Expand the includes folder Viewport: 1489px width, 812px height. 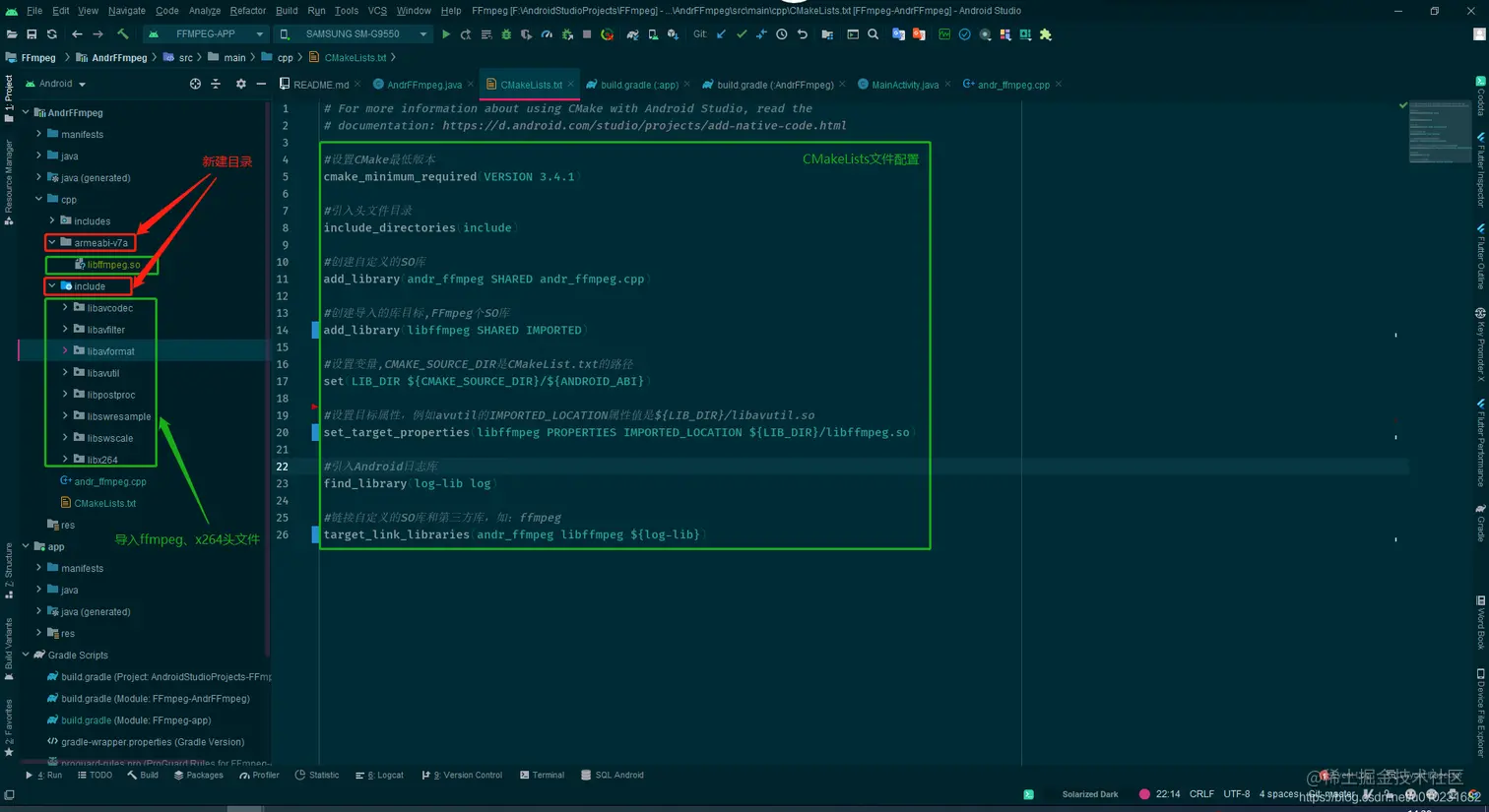(x=52, y=220)
